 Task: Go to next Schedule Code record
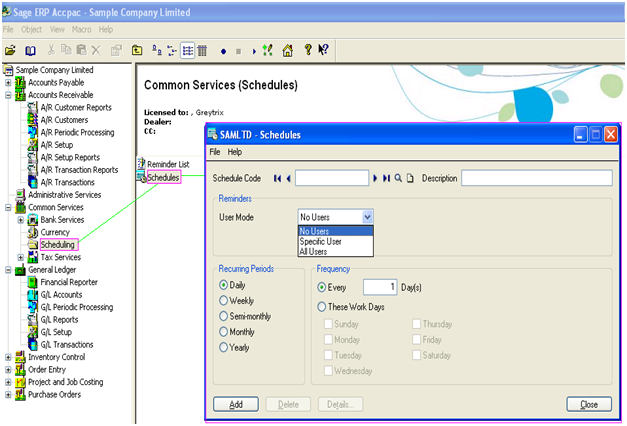coord(375,178)
